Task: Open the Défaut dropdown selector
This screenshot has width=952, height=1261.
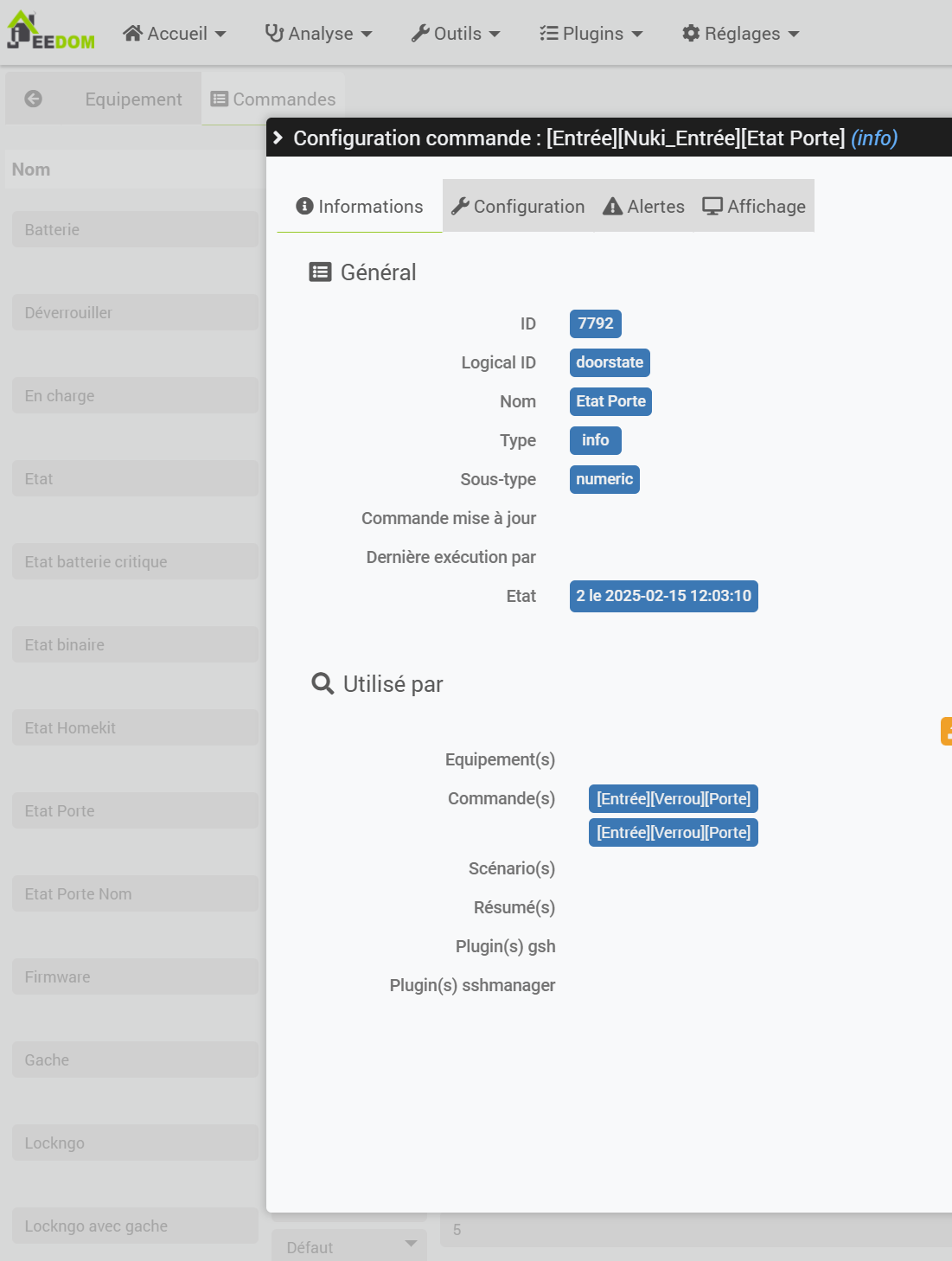Action: [349, 1246]
